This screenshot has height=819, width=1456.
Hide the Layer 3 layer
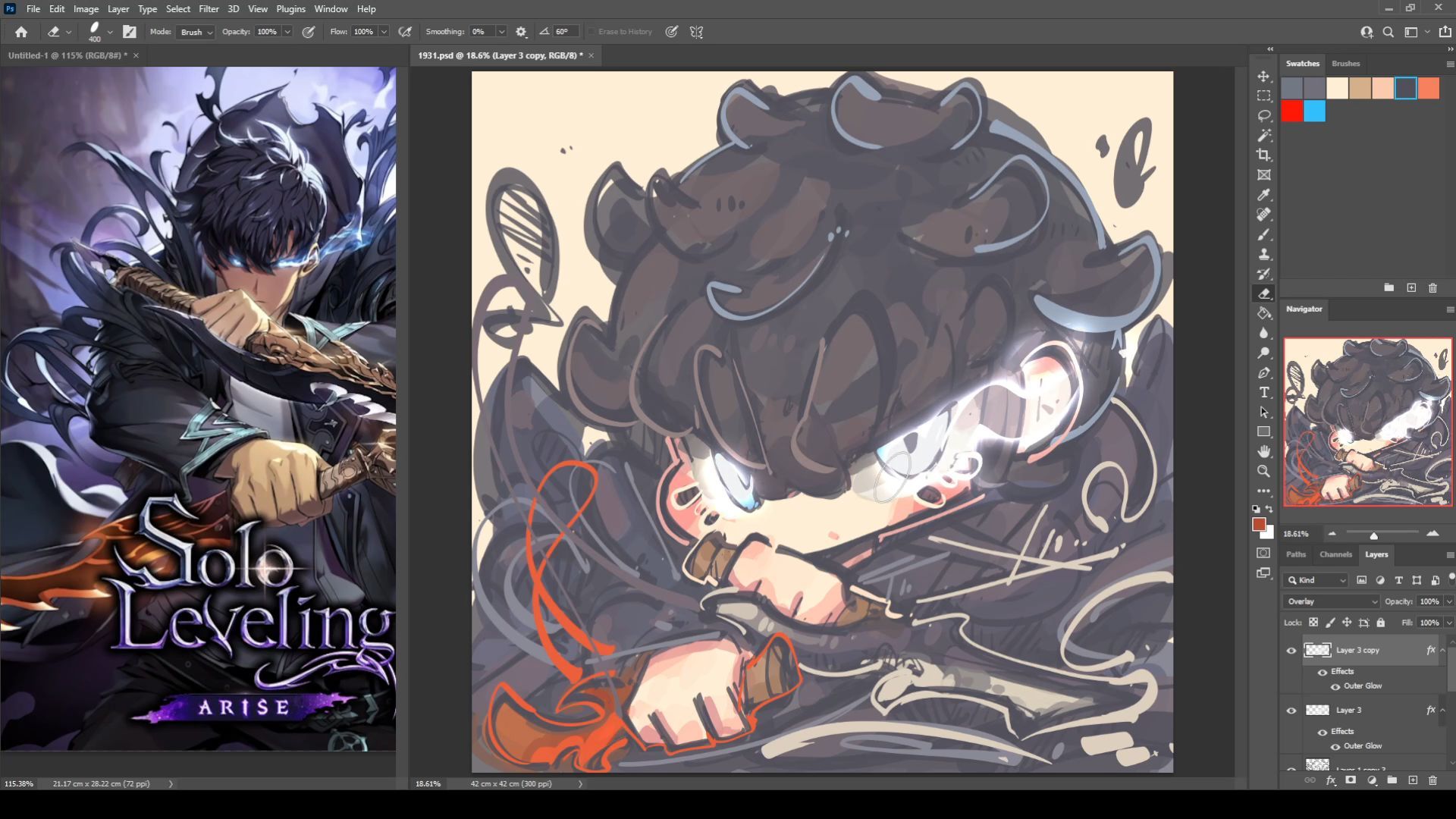(1291, 711)
